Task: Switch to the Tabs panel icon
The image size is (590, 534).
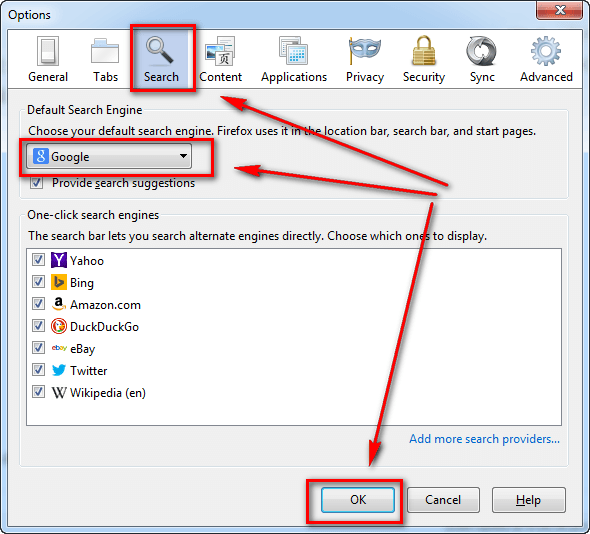Action: pyautogui.click(x=105, y=51)
